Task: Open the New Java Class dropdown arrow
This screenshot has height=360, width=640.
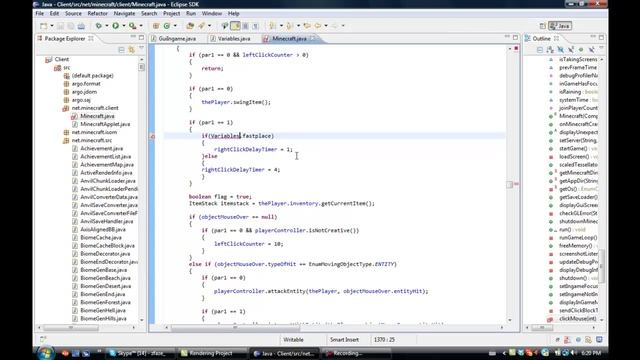Action: pyautogui.click(x=175, y=26)
